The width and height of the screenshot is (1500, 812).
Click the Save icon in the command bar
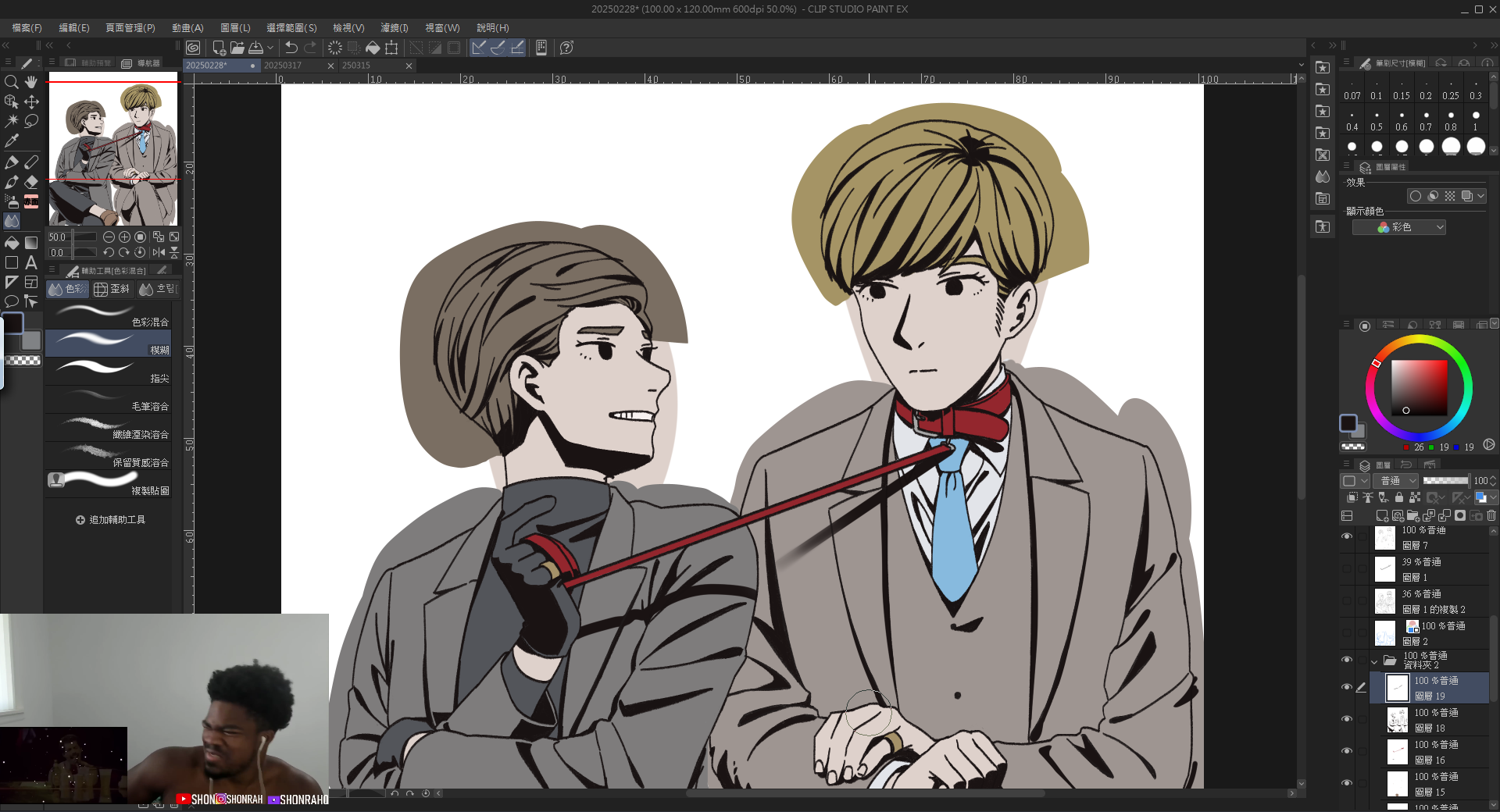tap(255, 48)
